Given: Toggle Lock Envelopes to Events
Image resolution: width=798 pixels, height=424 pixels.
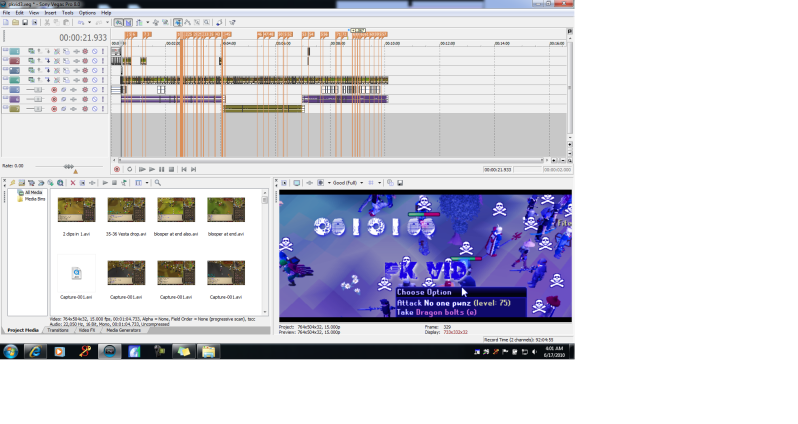Looking at the screenshot, I should click(156, 22).
